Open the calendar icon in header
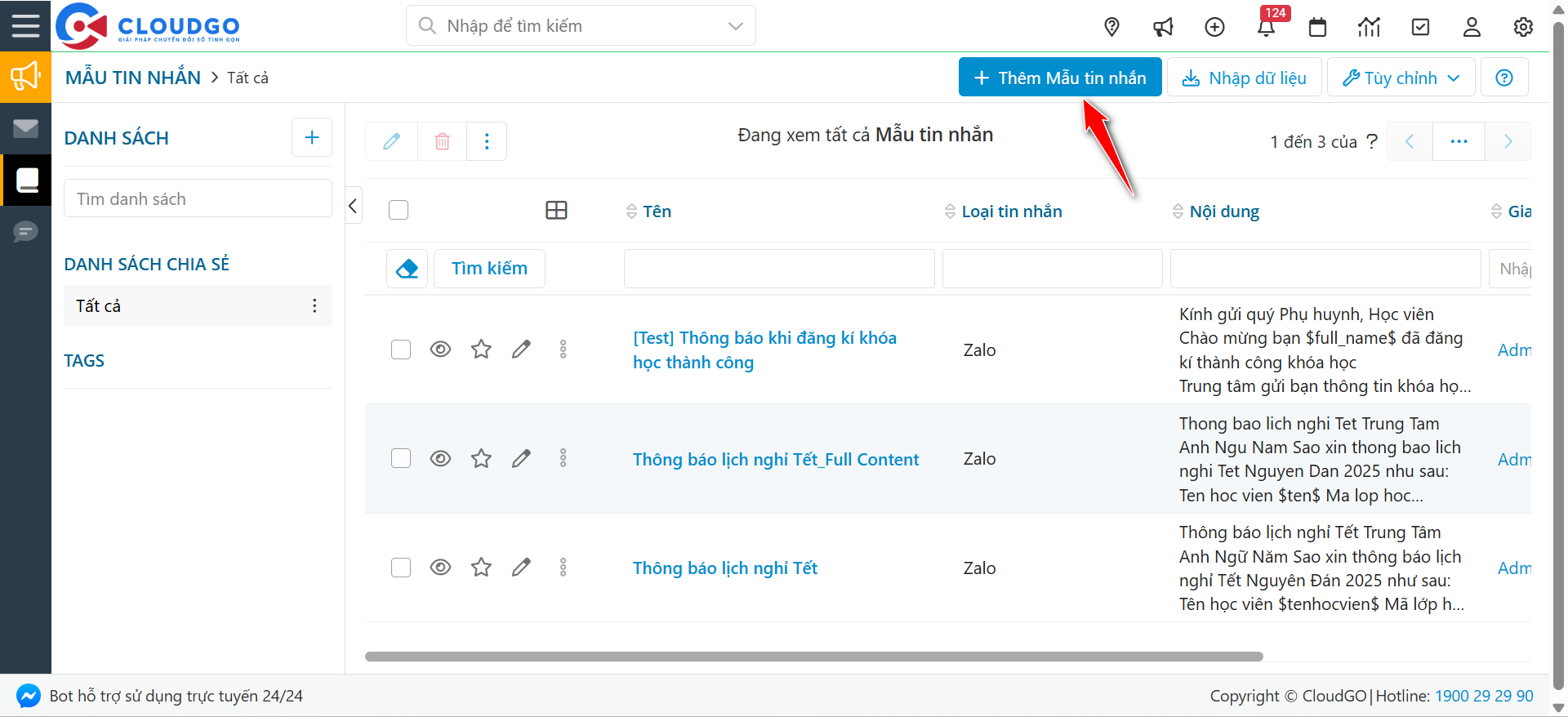Image resolution: width=1568 pixels, height=717 pixels. (1317, 27)
